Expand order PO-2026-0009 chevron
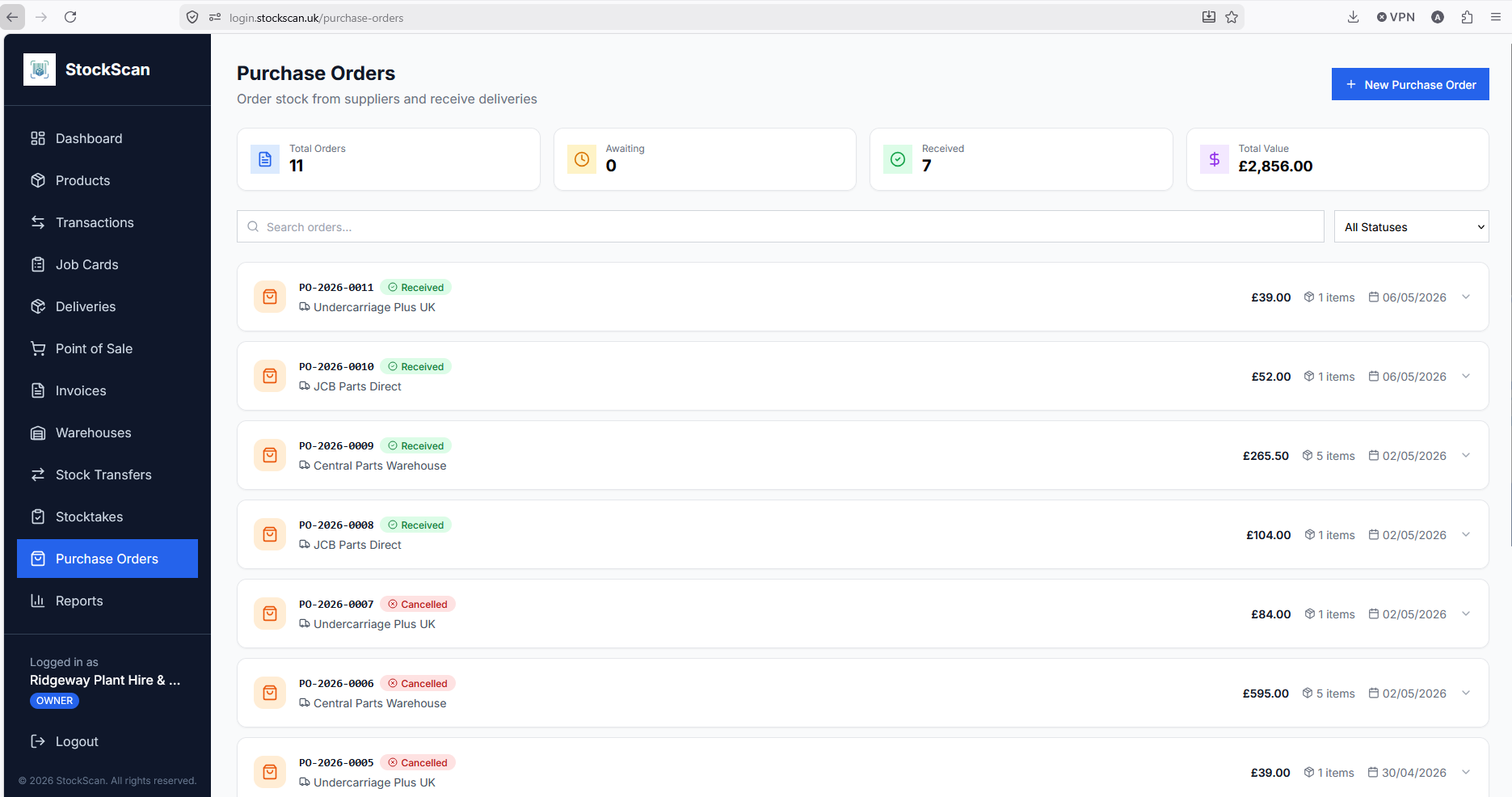The height and width of the screenshot is (797, 1512). coord(1466,455)
